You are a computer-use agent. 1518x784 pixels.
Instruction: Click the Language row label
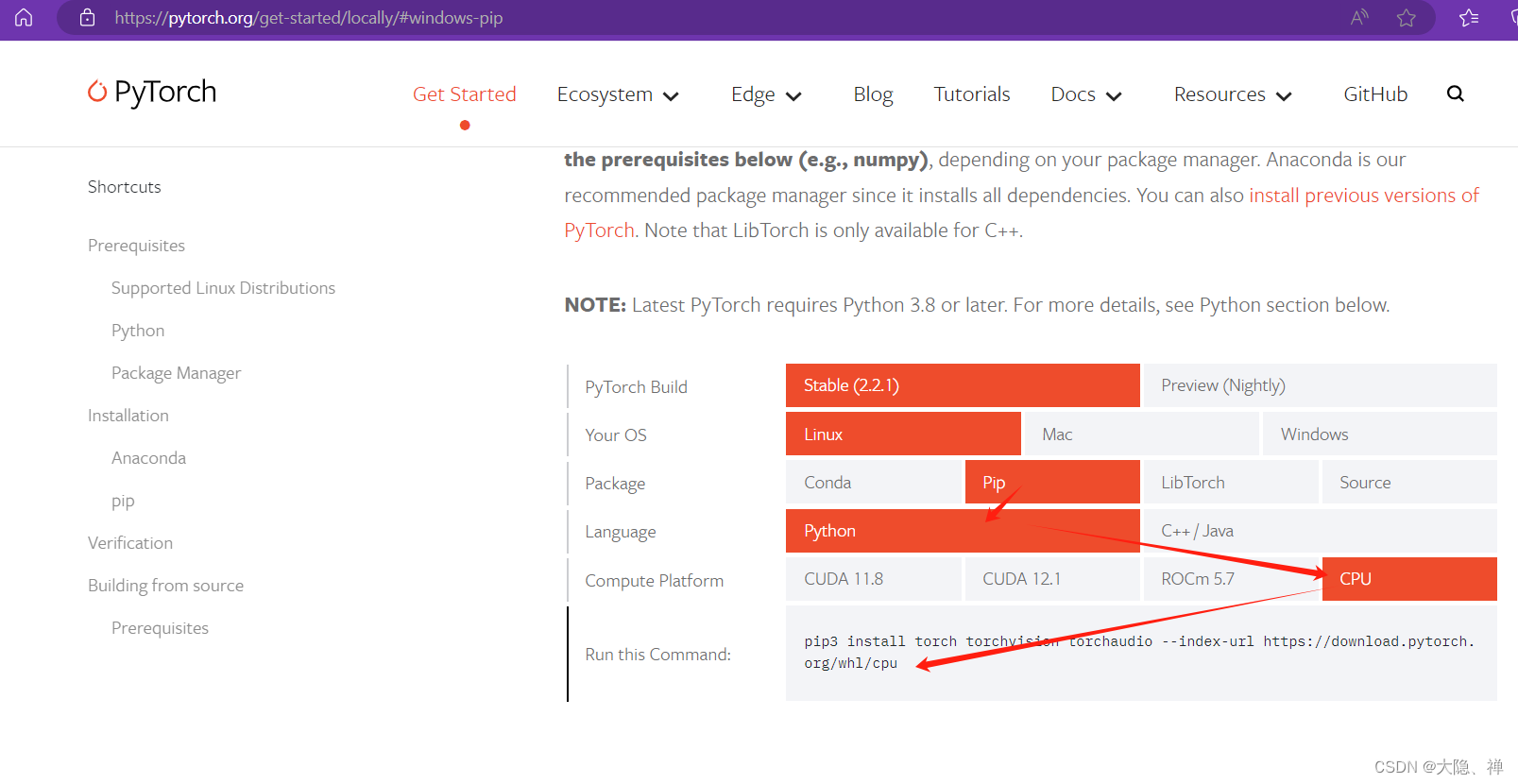click(x=620, y=532)
